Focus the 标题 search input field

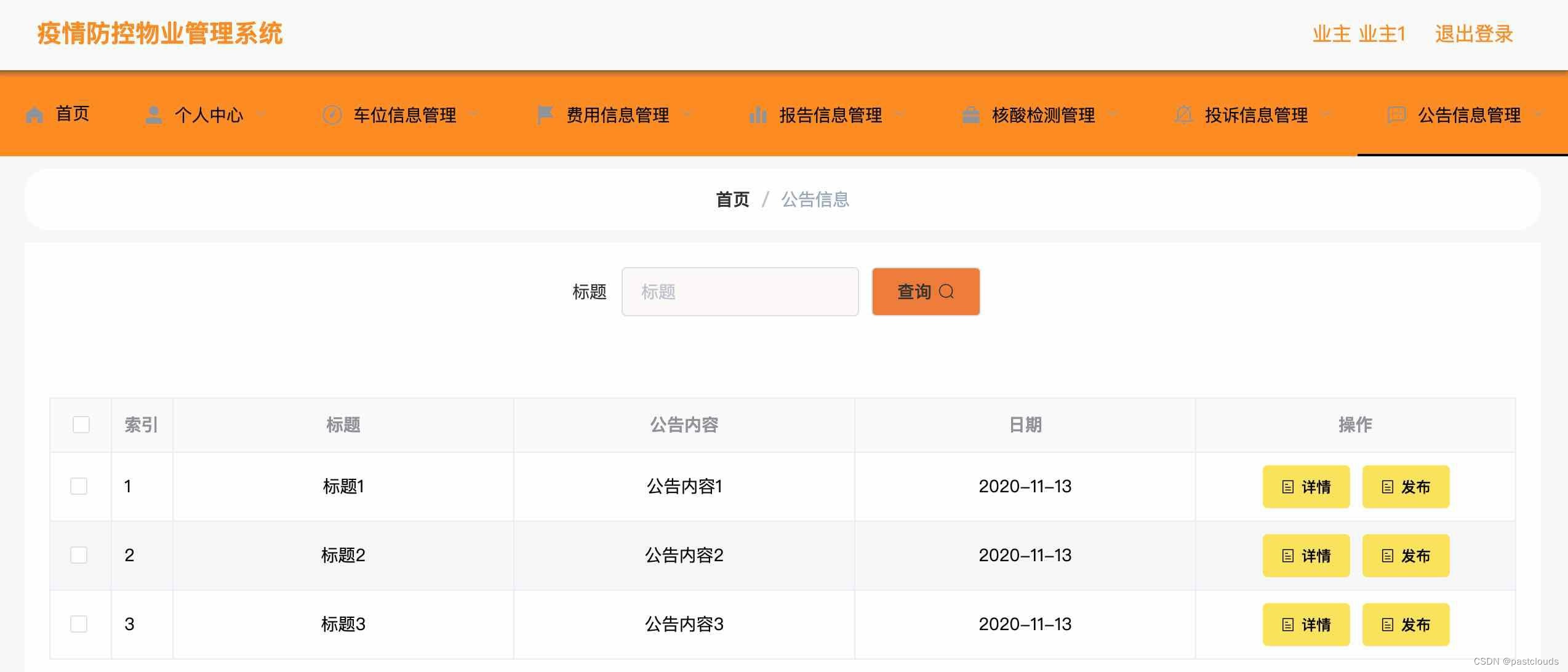coord(740,292)
